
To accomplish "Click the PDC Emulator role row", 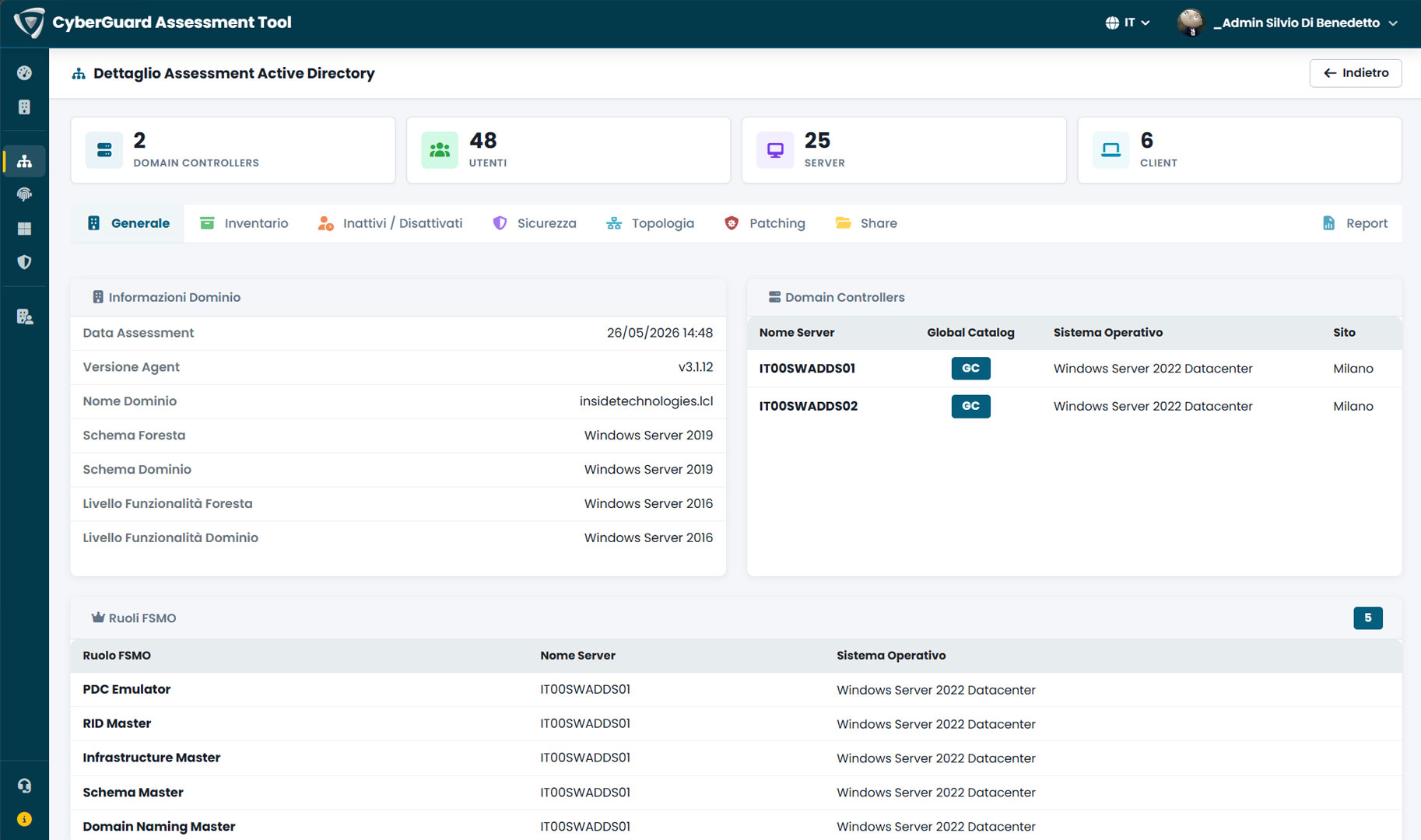I will click(x=736, y=690).
